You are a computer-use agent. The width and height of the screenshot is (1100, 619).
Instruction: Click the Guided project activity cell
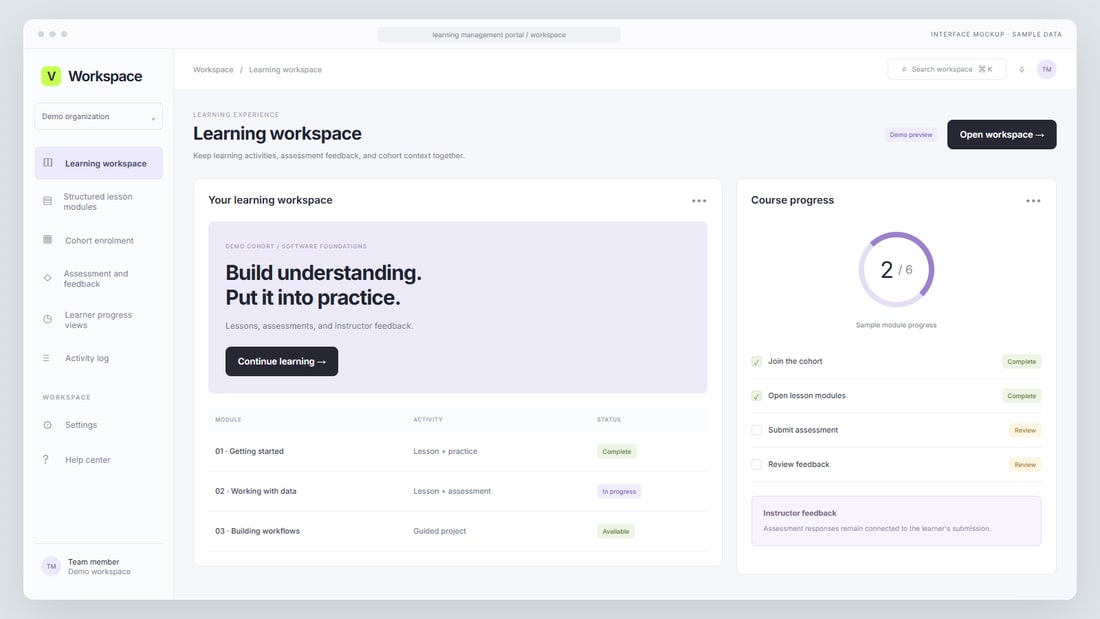coord(439,531)
